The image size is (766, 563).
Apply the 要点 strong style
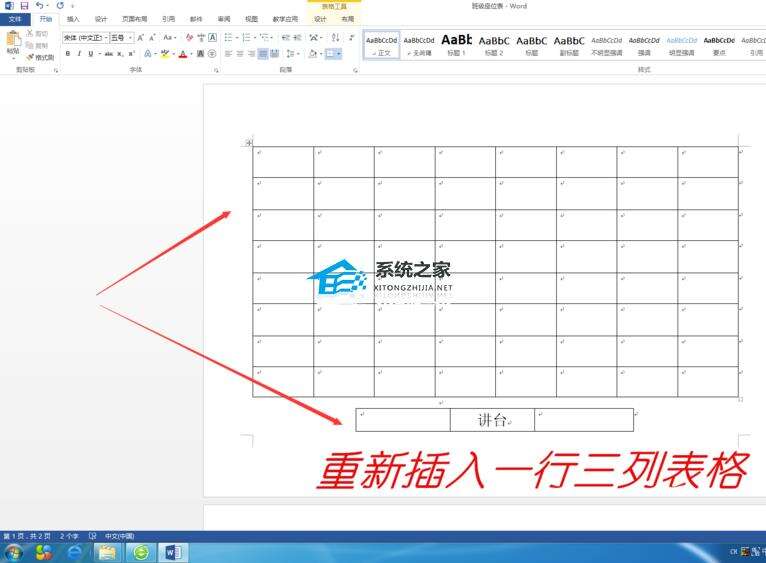719,45
